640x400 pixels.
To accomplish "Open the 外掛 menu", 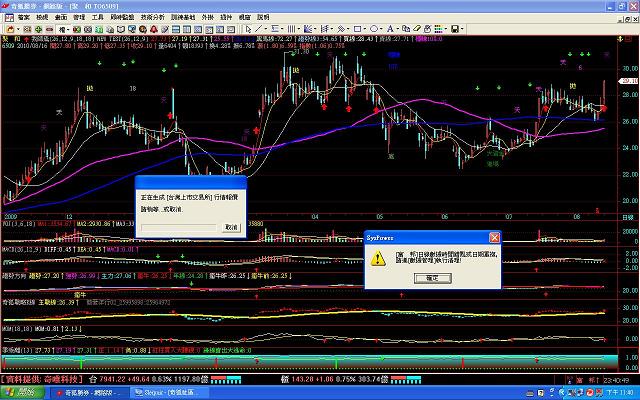I will coord(207,18).
